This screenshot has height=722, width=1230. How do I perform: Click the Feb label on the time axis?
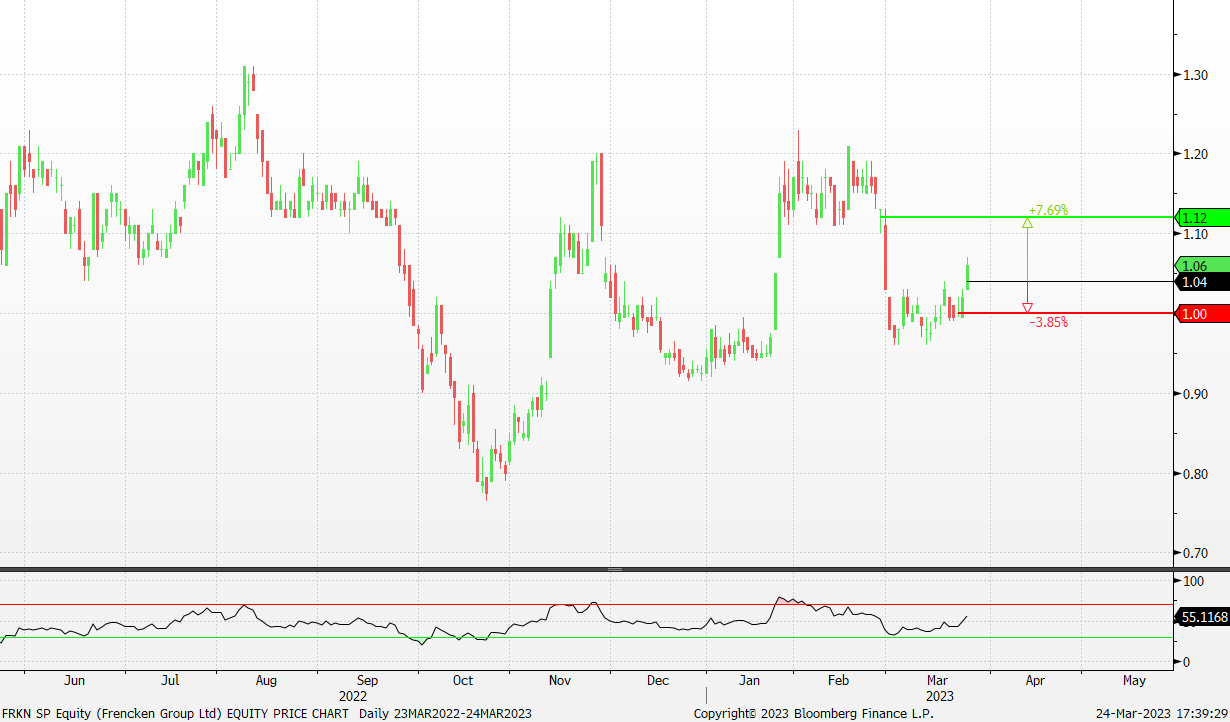(838, 680)
